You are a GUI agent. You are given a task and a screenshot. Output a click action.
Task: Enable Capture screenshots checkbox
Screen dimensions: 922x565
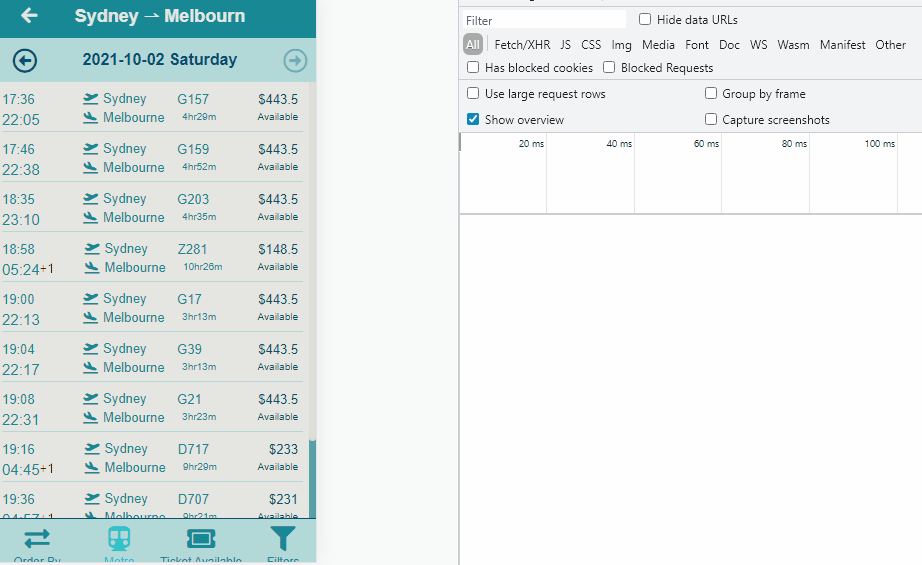711,119
